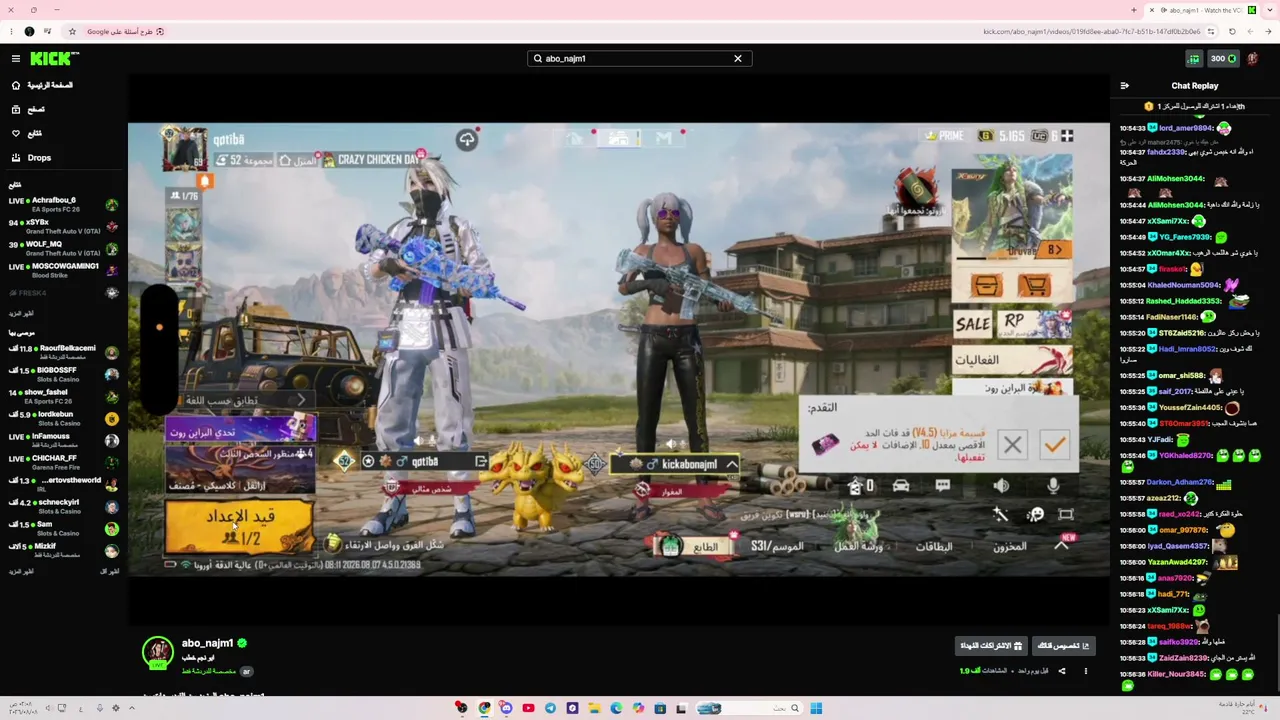Go to the home page sidebar item
This screenshot has height=720, width=1280.
click(40, 85)
